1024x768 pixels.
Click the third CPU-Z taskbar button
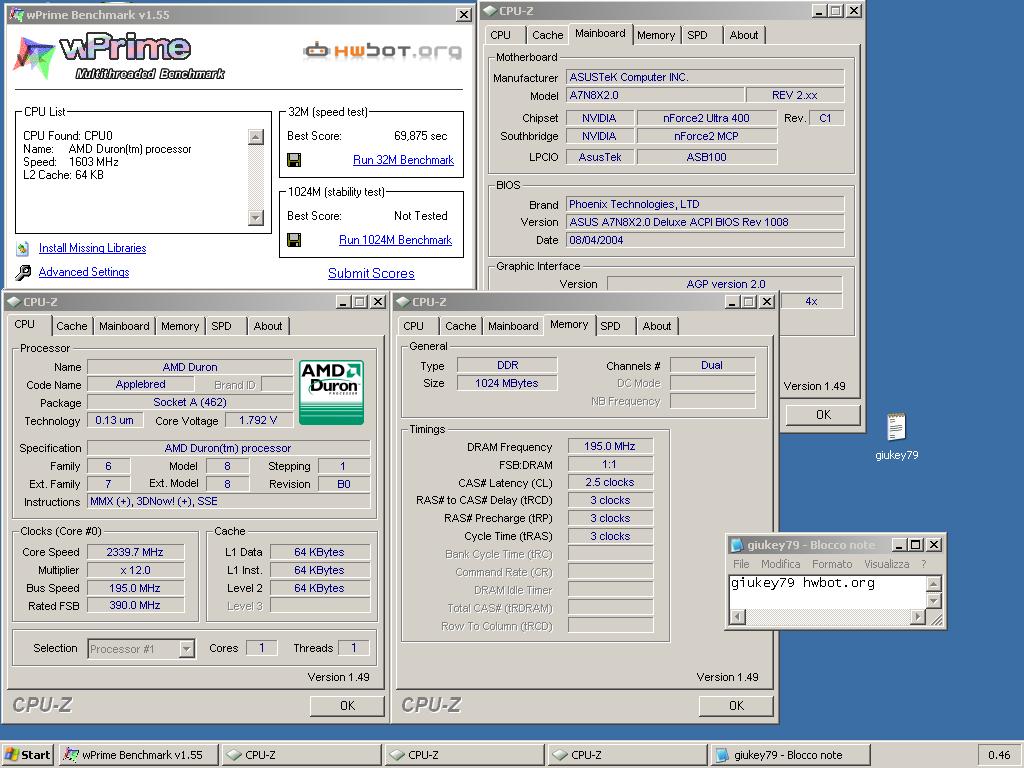(x=627, y=755)
